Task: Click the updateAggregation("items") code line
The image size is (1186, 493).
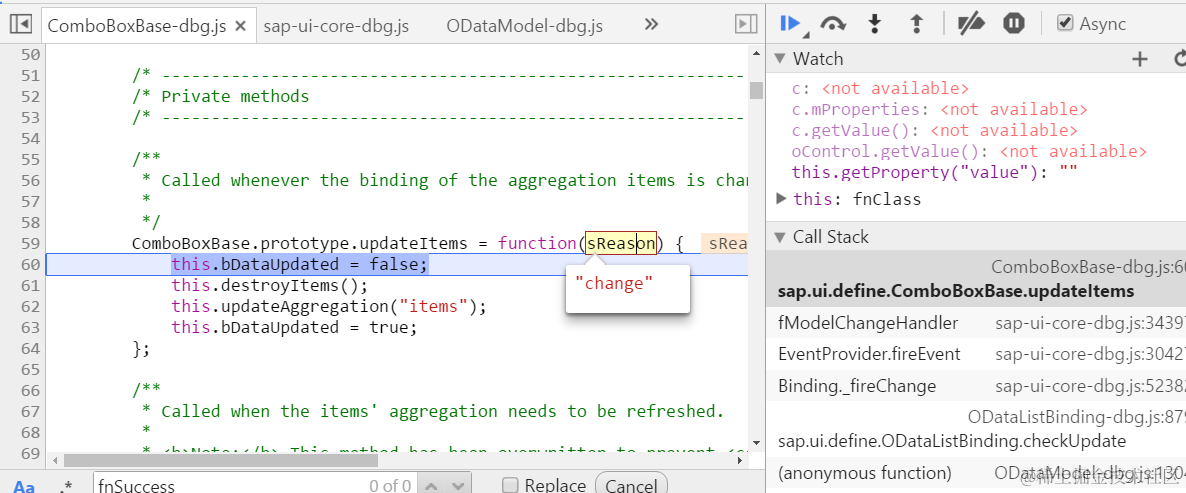Action: click(329, 307)
